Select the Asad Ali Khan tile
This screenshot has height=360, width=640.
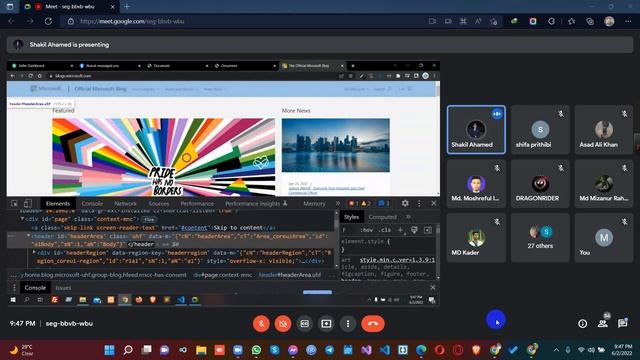[604, 130]
